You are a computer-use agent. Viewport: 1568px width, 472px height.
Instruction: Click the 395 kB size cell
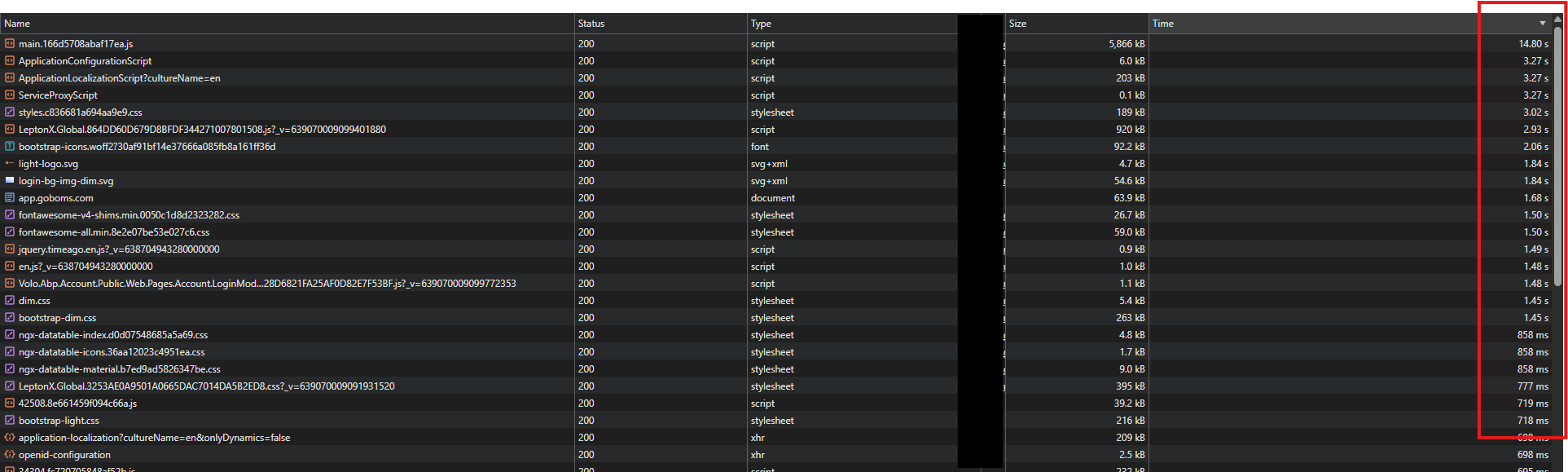[1131, 386]
